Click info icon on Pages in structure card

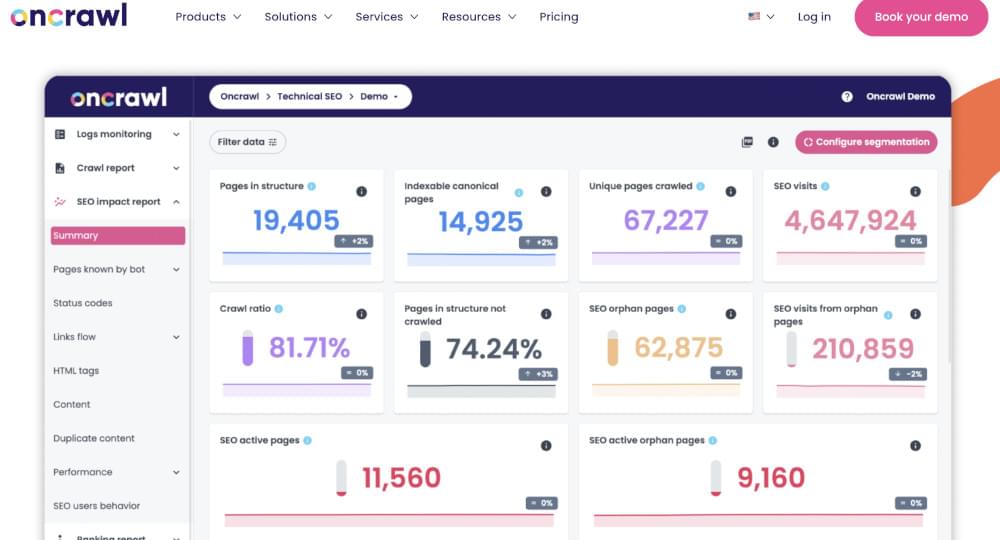tap(361, 191)
